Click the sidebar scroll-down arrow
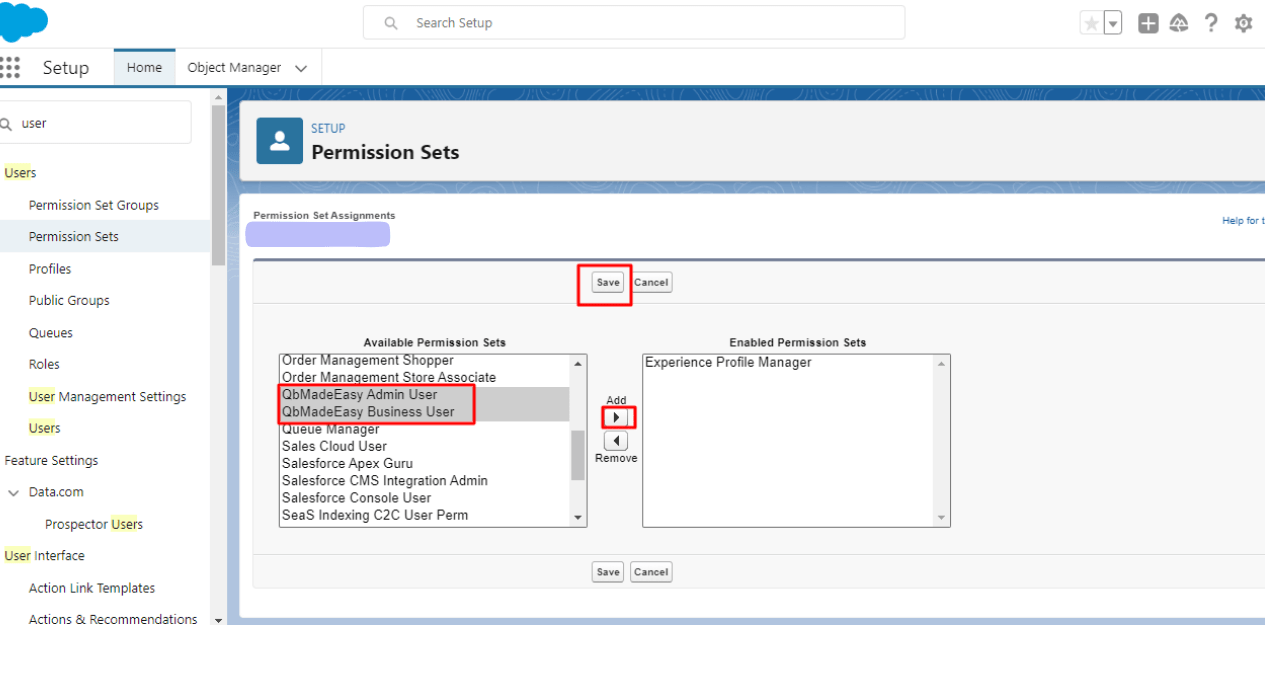The image size is (1265, 673). click(218, 620)
